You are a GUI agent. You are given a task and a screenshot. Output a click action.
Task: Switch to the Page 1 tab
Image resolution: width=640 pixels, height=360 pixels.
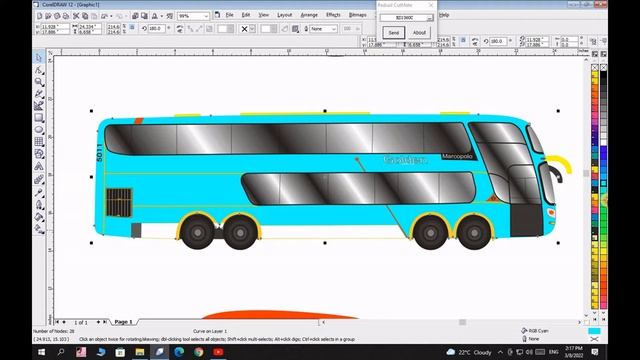(x=123, y=322)
